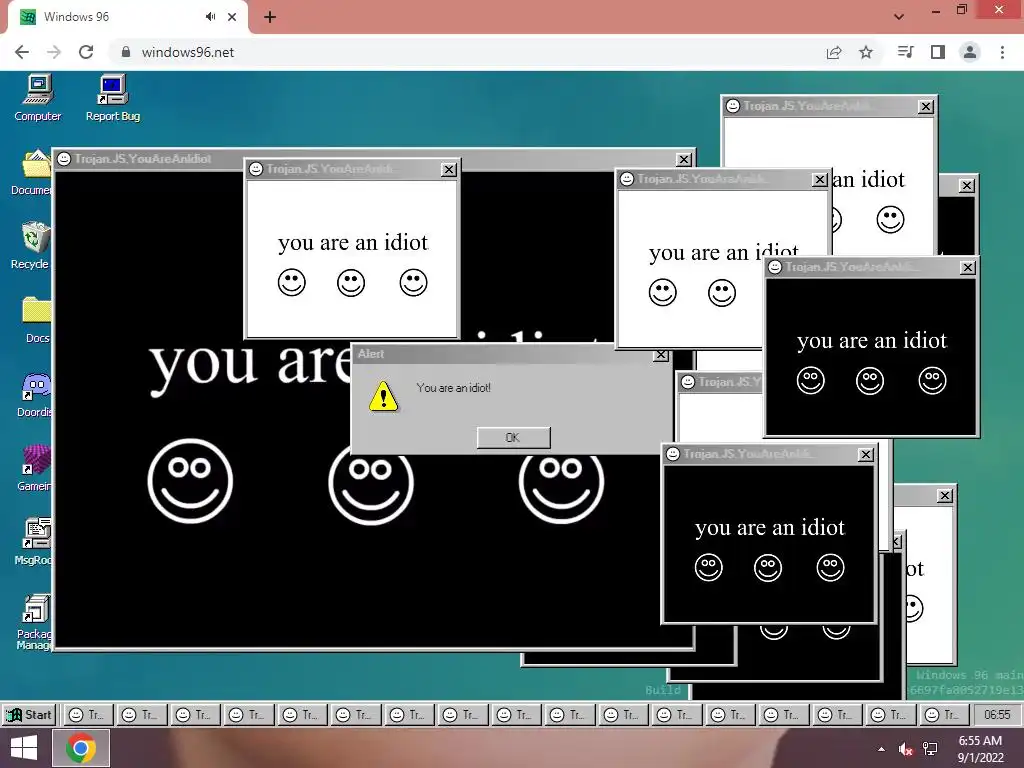This screenshot has width=1024, height=768.
Task: Open the host clock 6:55 AM
Action: (980, 749)
